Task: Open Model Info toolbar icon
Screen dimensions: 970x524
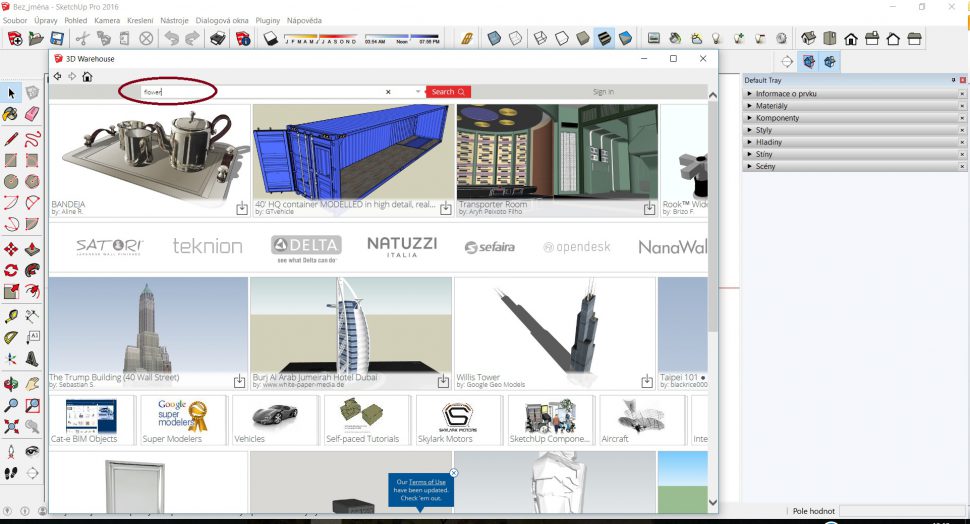Action: coord(243,39)
